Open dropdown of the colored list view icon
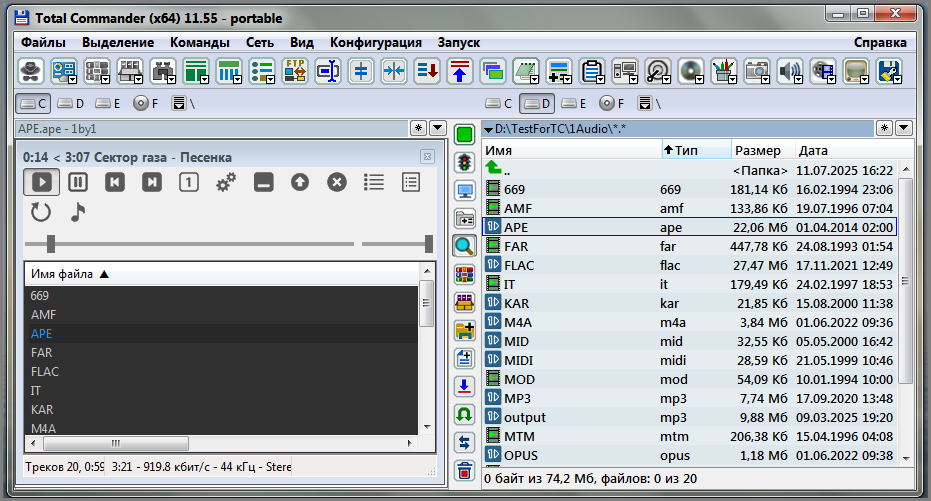This screenshot has height=501, width=931. (270, 80)
